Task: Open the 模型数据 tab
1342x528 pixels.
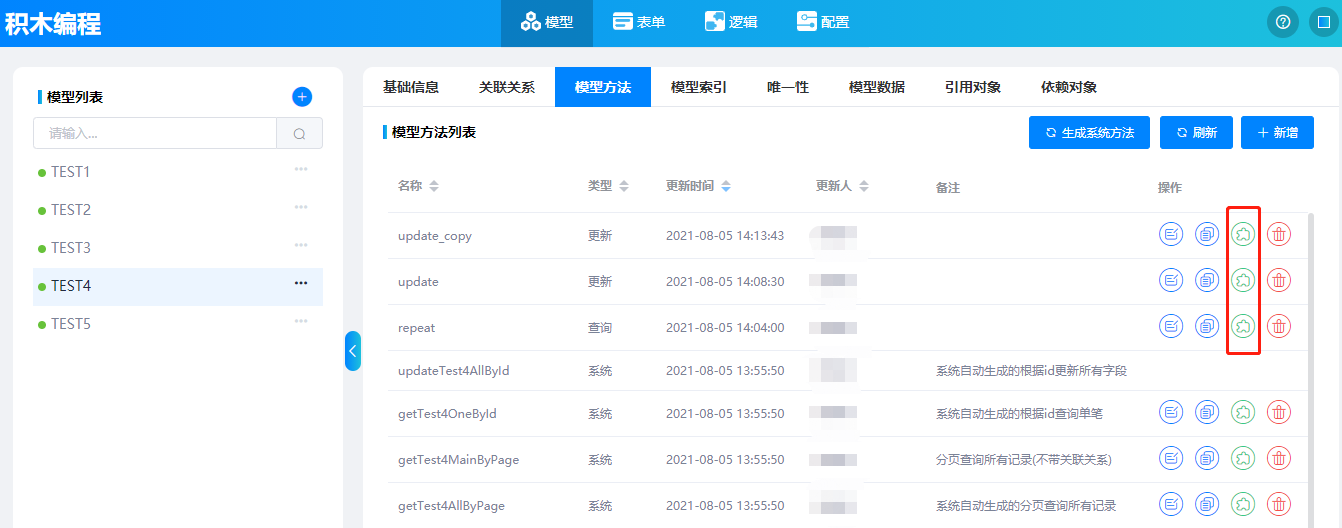Action: (x=877, y=87)
